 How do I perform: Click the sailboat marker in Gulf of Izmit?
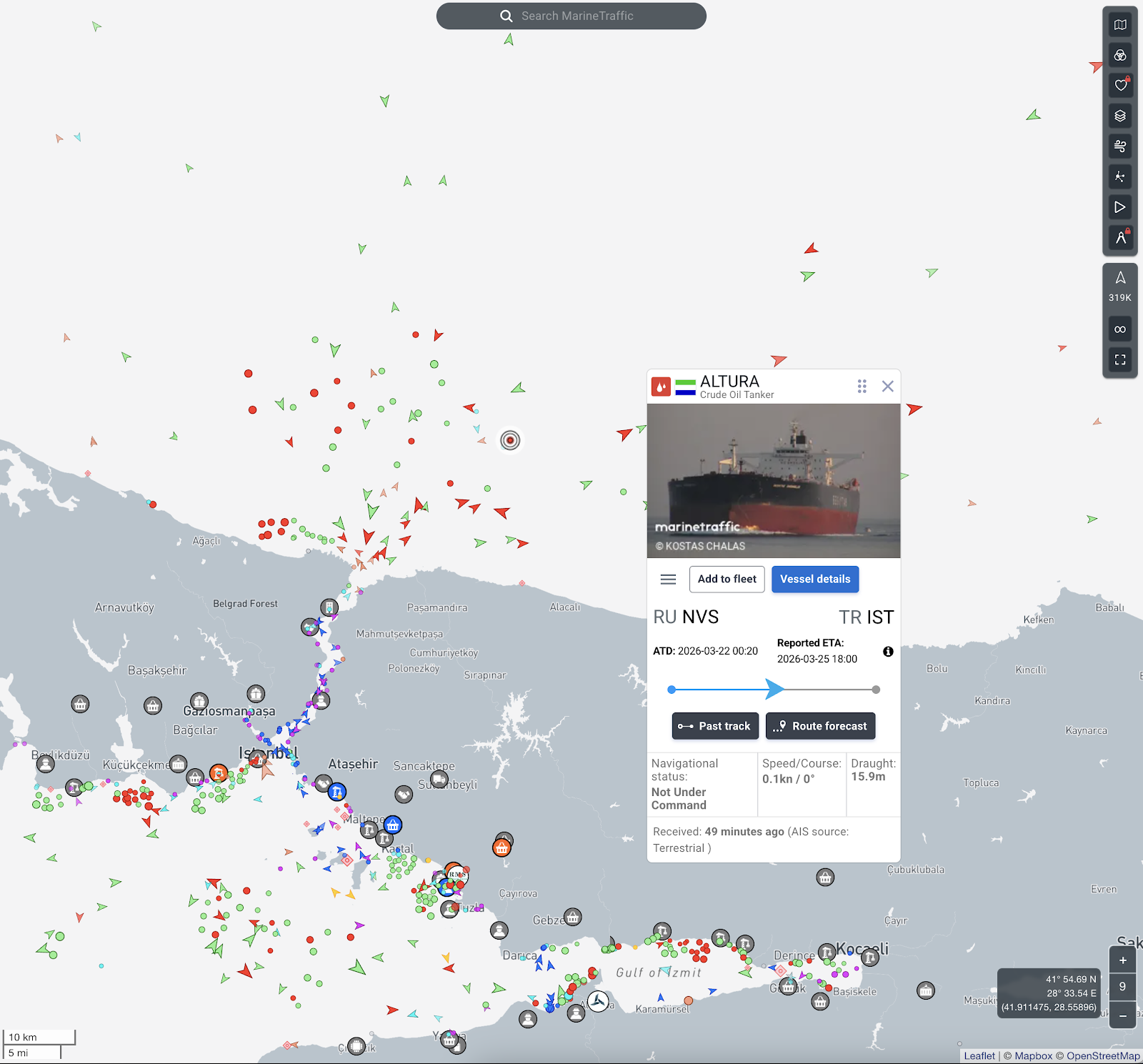point(598,1001)
